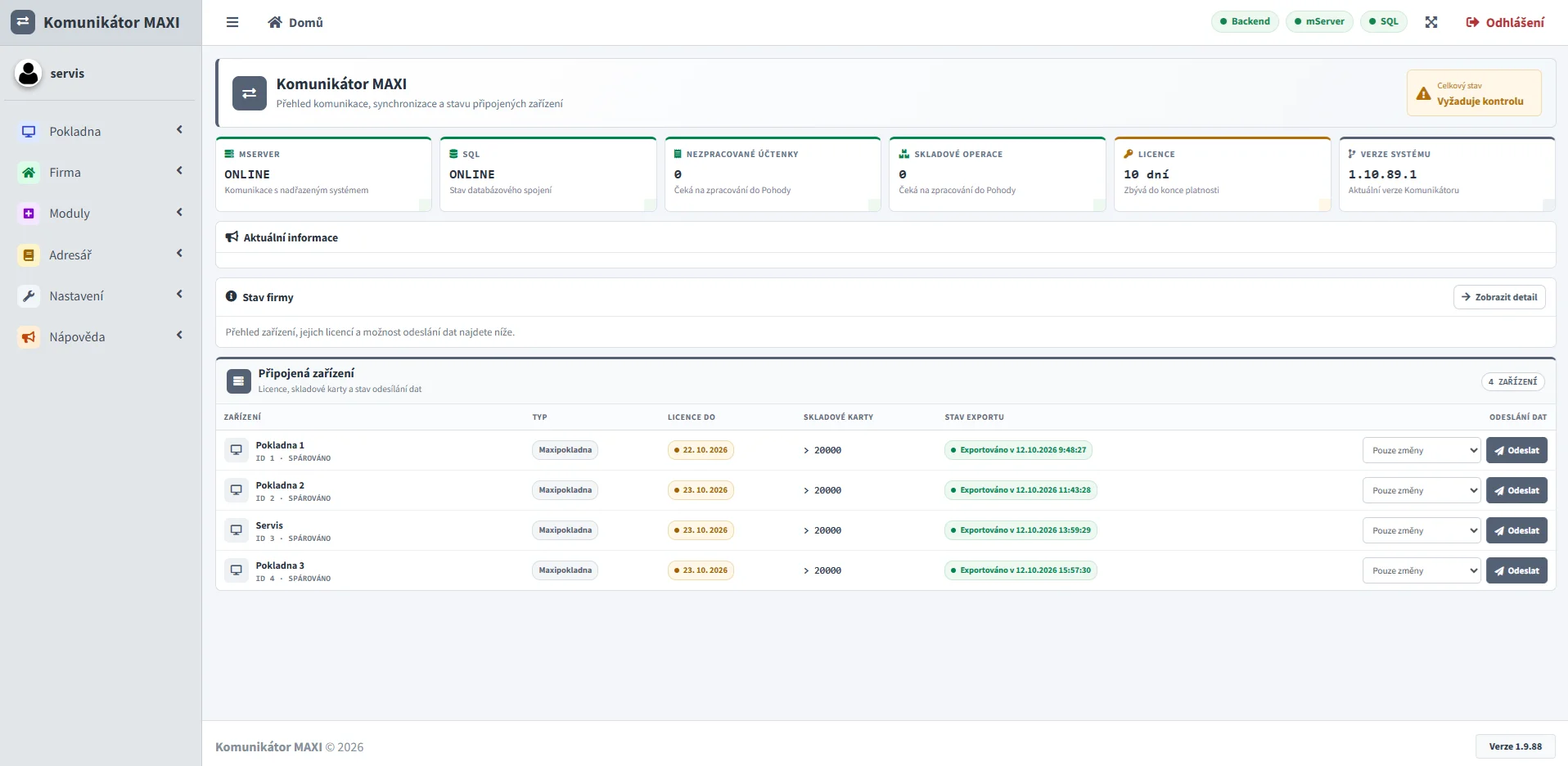This screenshot has height=766, width=1568.
Task: Click the Verze 1.9.88 footer badge
Action: tap(1516, 746)
